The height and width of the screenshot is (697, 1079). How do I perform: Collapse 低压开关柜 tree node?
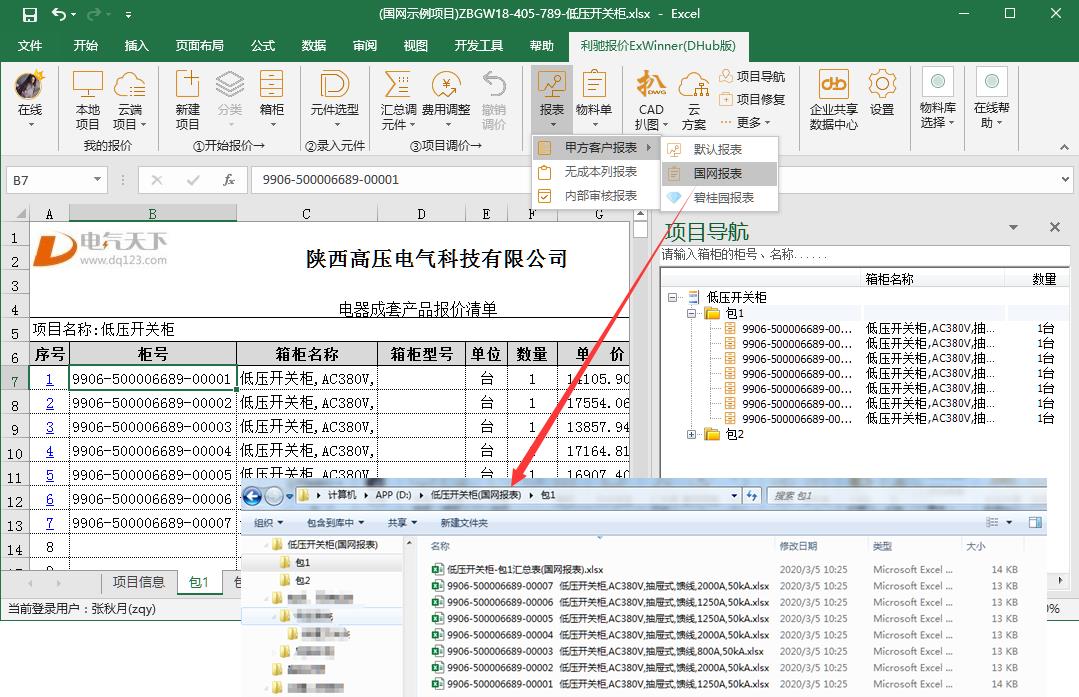tap(672, 297)
